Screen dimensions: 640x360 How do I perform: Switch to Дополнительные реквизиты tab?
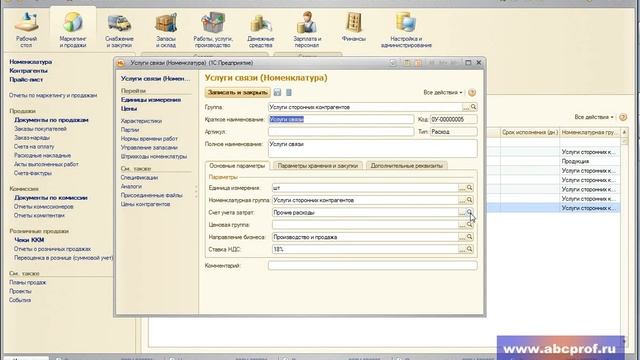click(x=407, y=166)
